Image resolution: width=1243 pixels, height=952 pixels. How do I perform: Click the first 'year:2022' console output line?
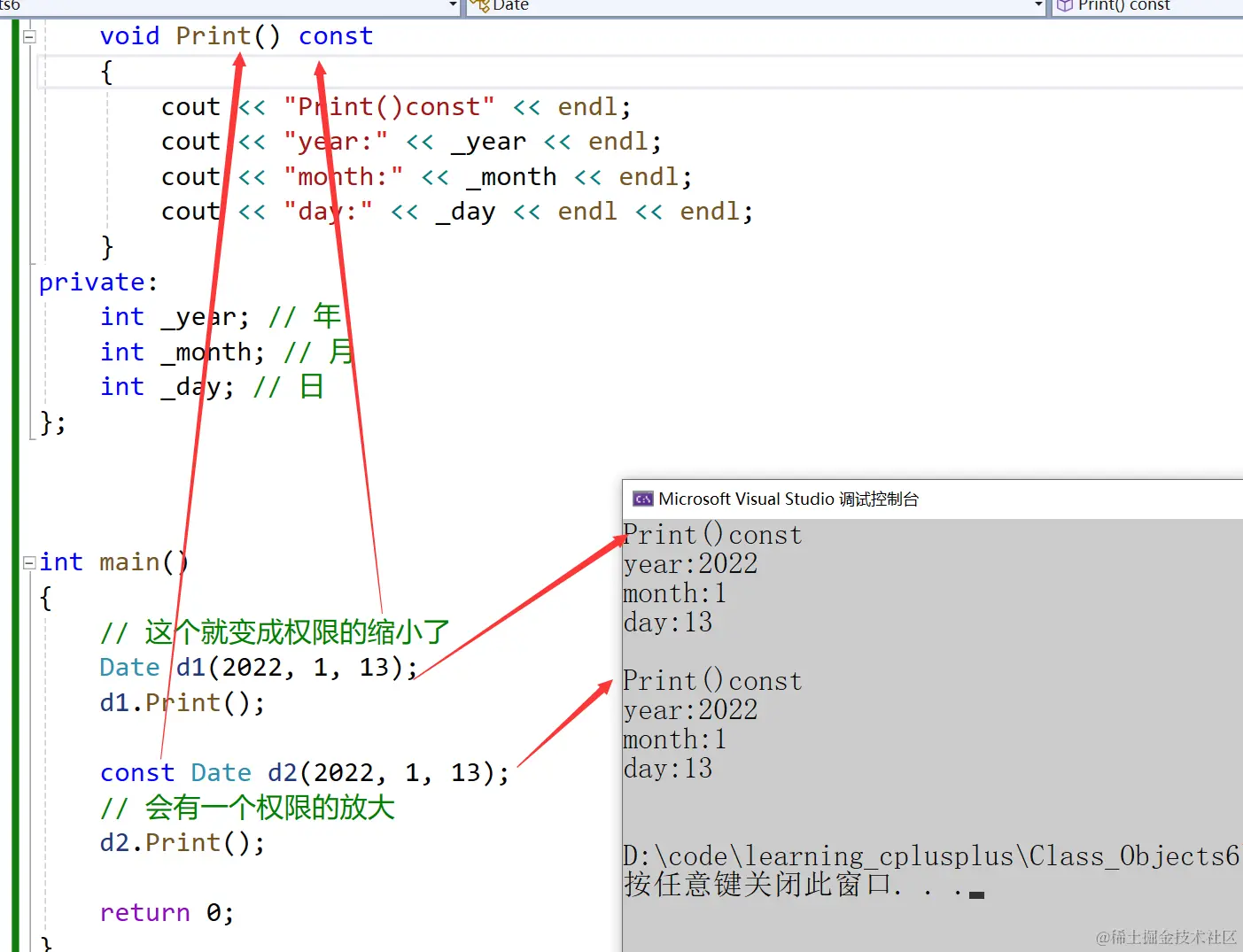click(x=690, y=564)
